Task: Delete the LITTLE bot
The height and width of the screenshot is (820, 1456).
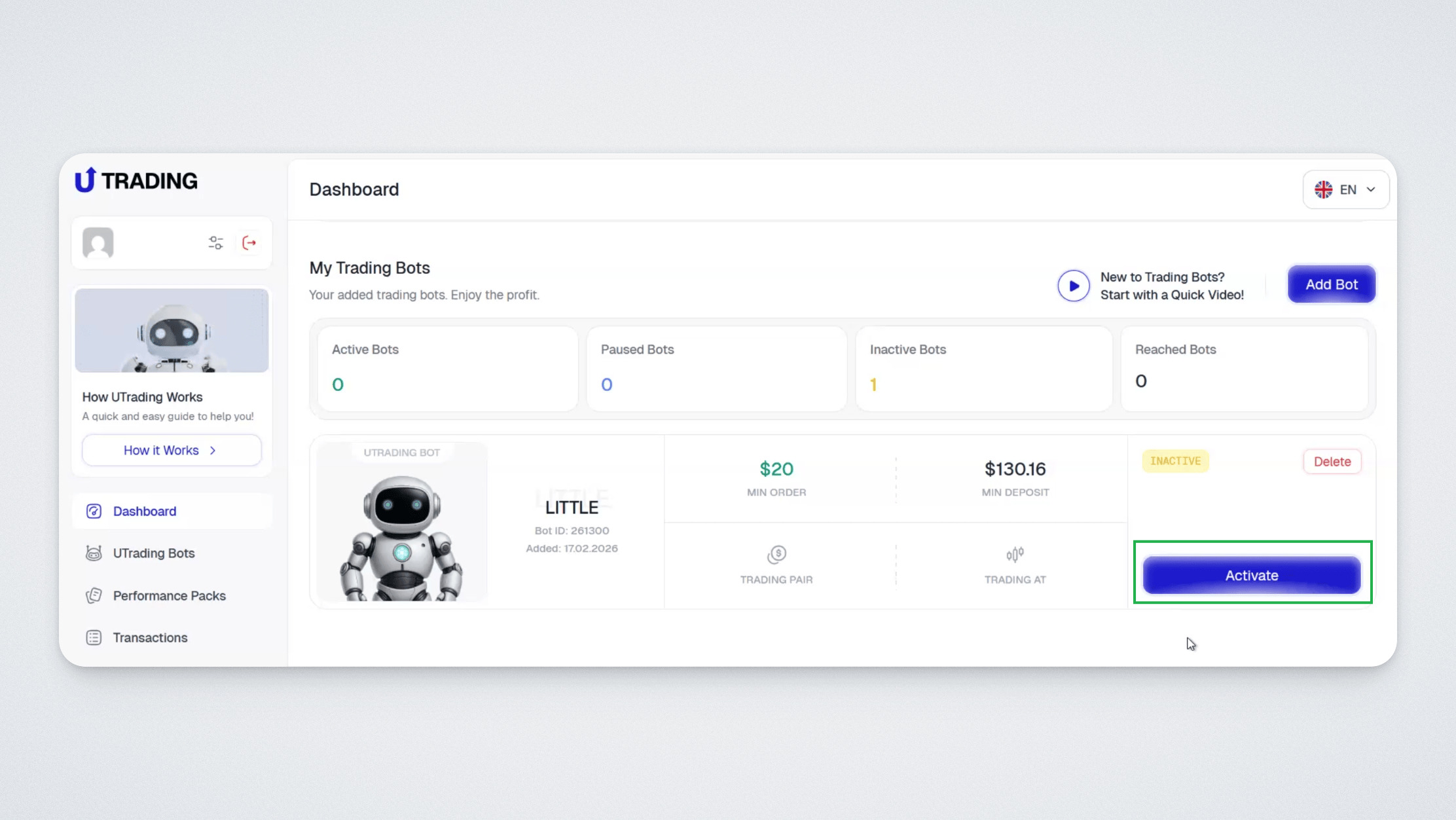Action: coord(1332,462)
